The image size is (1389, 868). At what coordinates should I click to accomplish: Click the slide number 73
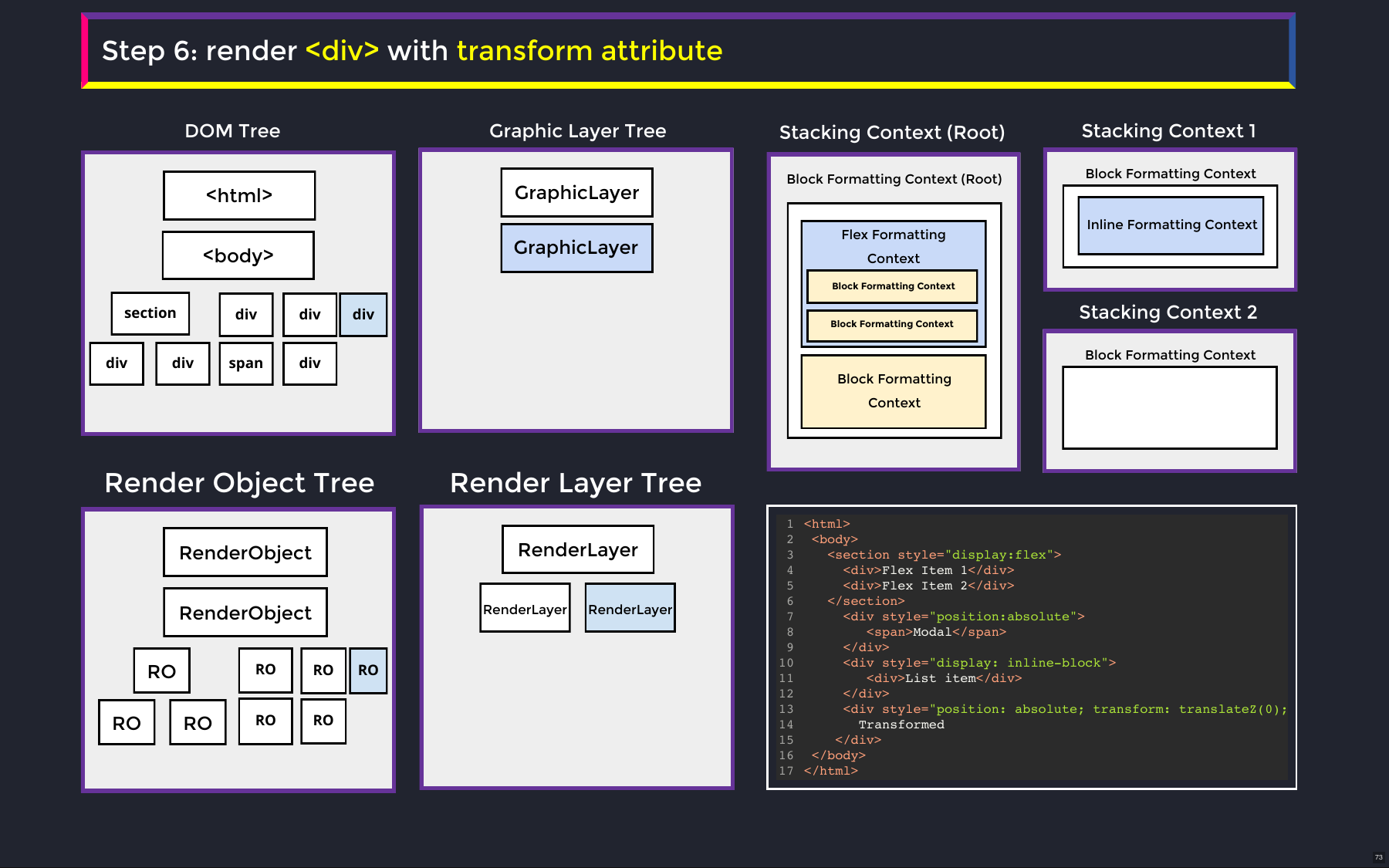[1379, 857]
